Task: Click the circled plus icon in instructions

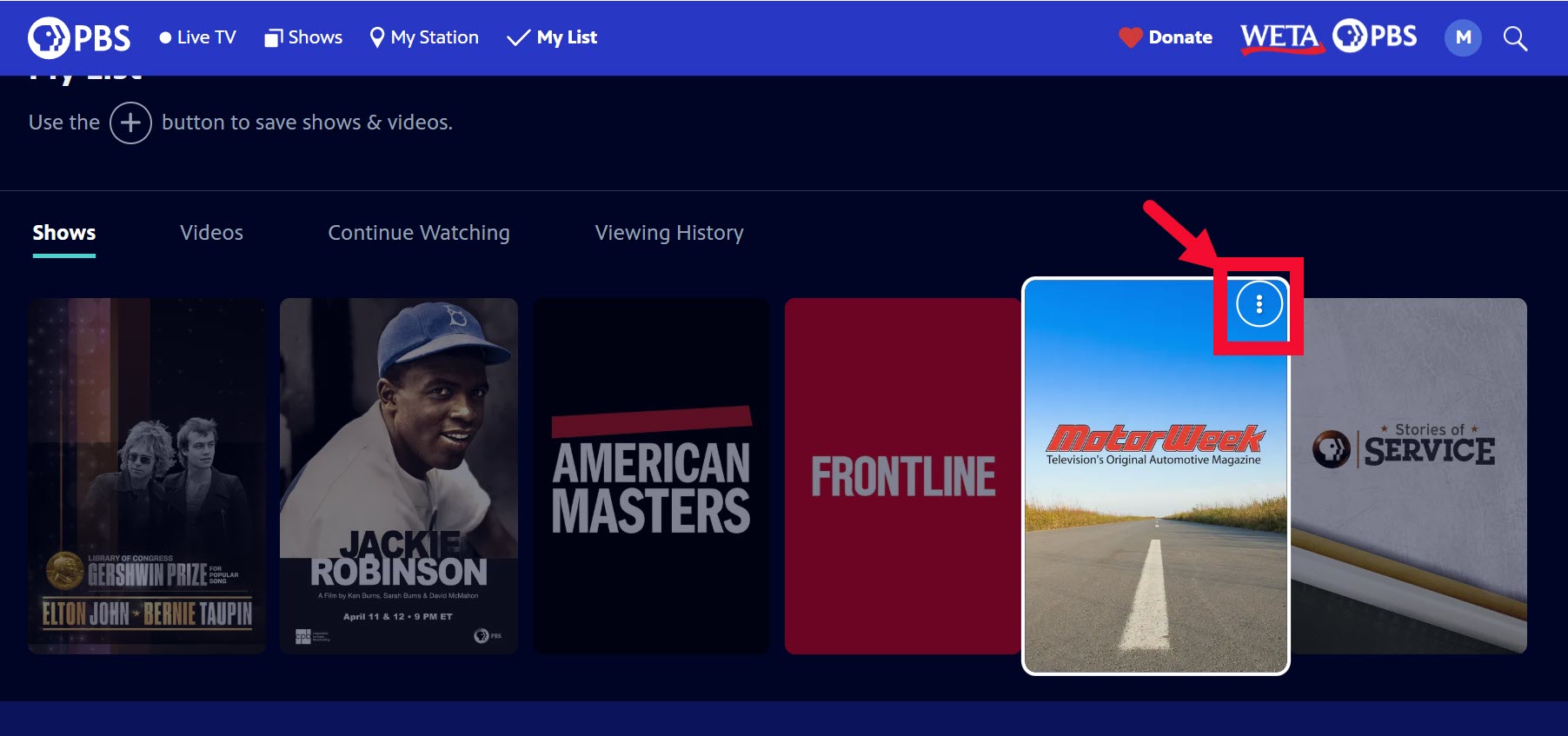Action: point(130,123)
